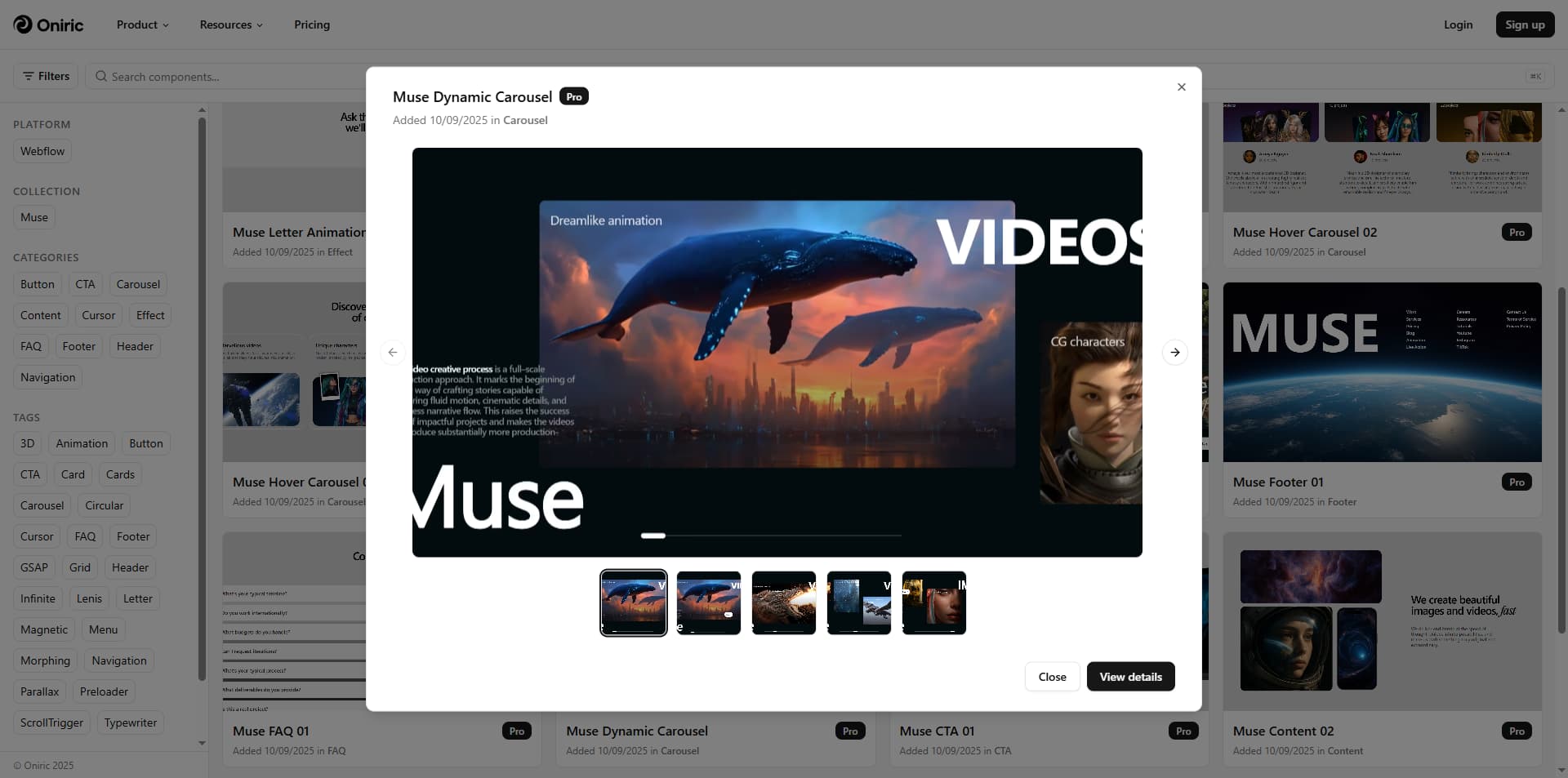Select the woman's face thumbnail in the modal
1568x778 pixels.
(x=934, y=603)
